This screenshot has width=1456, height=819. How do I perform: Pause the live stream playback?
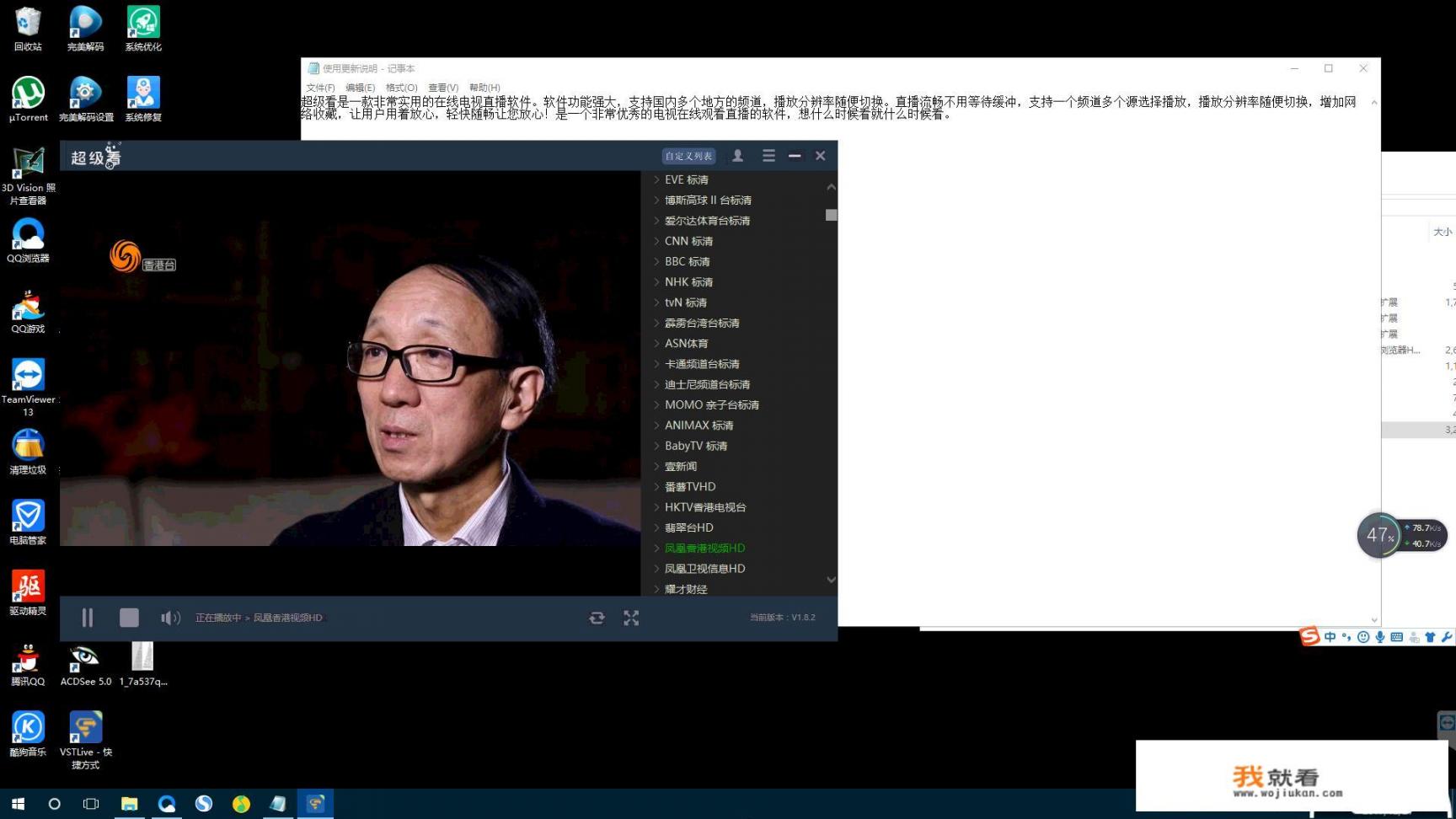point(88,618)
